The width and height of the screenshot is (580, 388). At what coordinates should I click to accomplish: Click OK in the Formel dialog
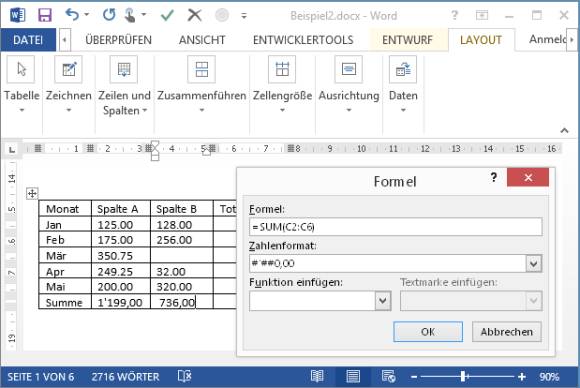point(428,332)
